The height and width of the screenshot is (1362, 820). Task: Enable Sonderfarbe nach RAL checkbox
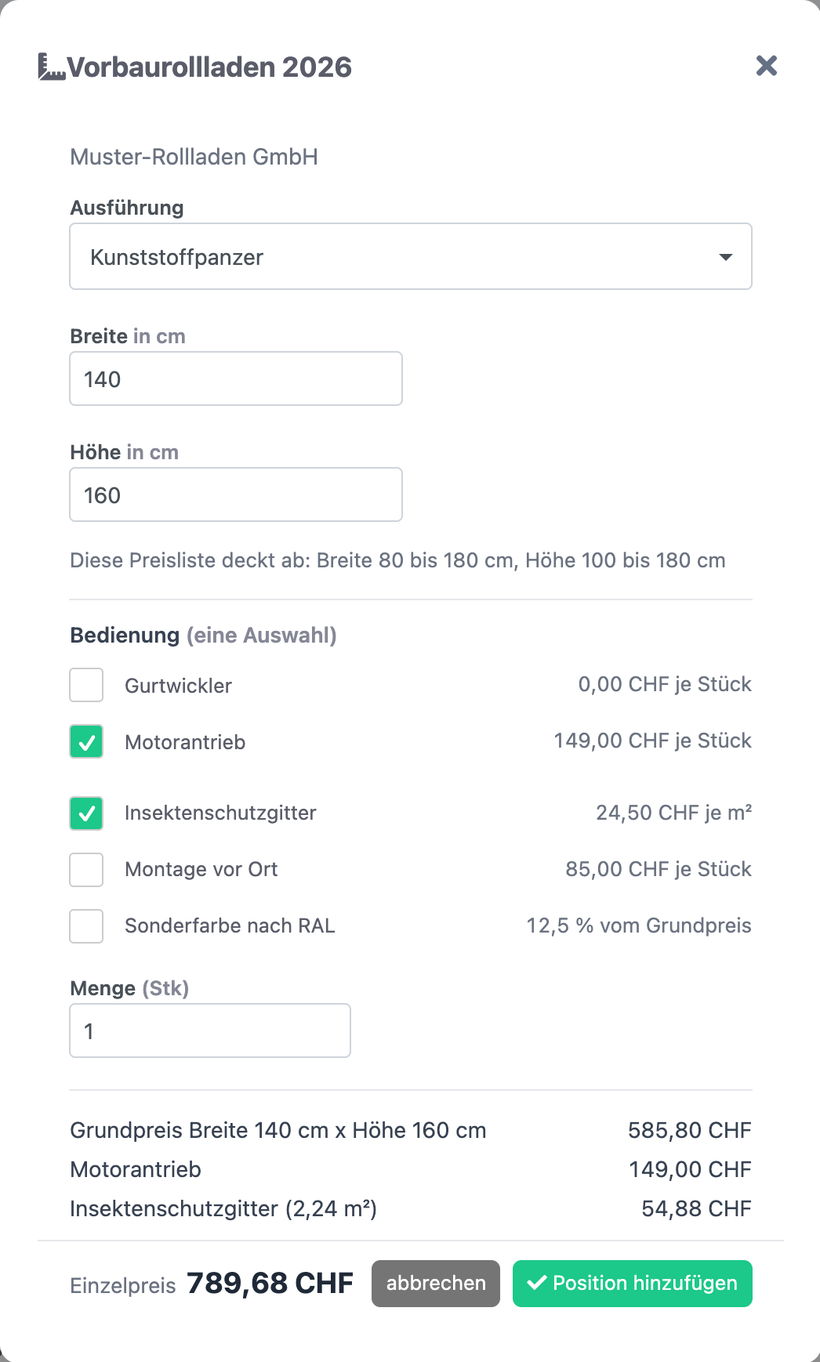click(x=86, y=925)
